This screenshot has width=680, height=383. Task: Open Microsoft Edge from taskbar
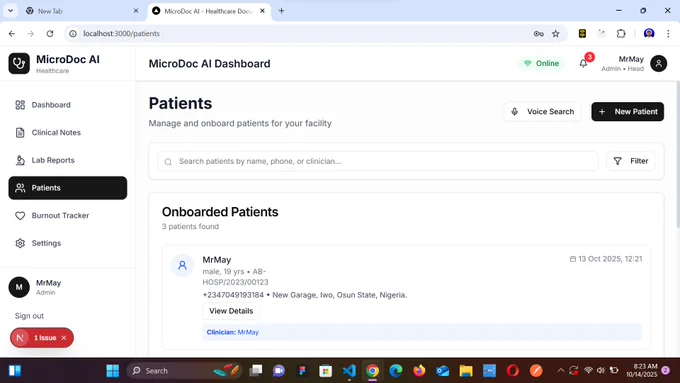coord(396,371)
